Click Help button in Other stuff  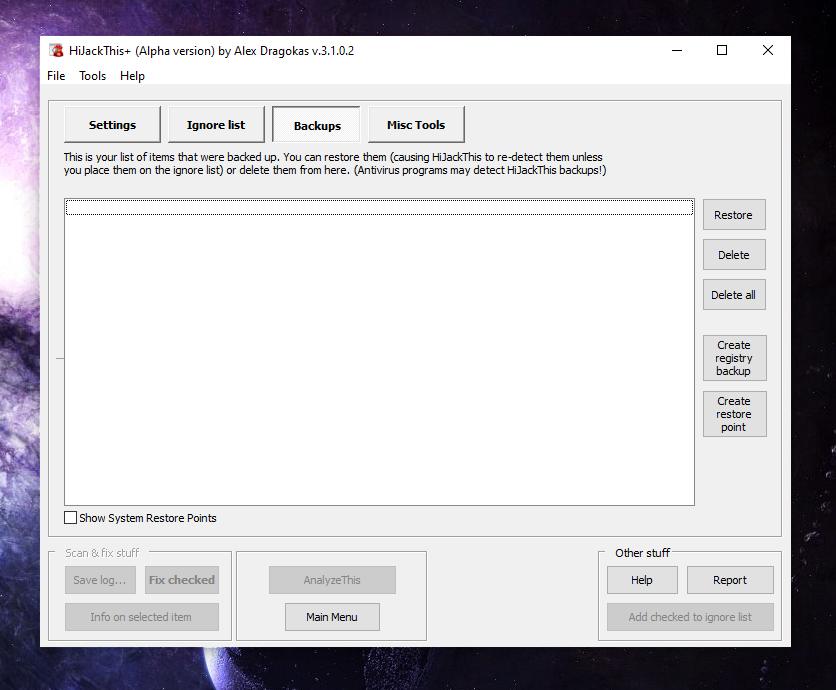[642, 580]
